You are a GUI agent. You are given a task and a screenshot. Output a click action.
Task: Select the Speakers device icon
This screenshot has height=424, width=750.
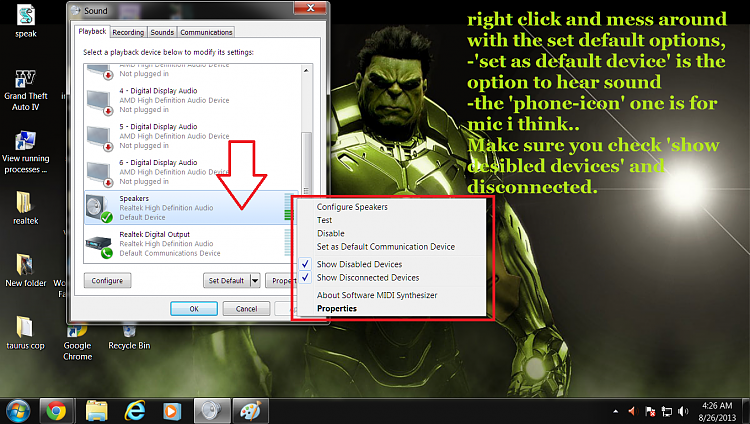[99, 209]
